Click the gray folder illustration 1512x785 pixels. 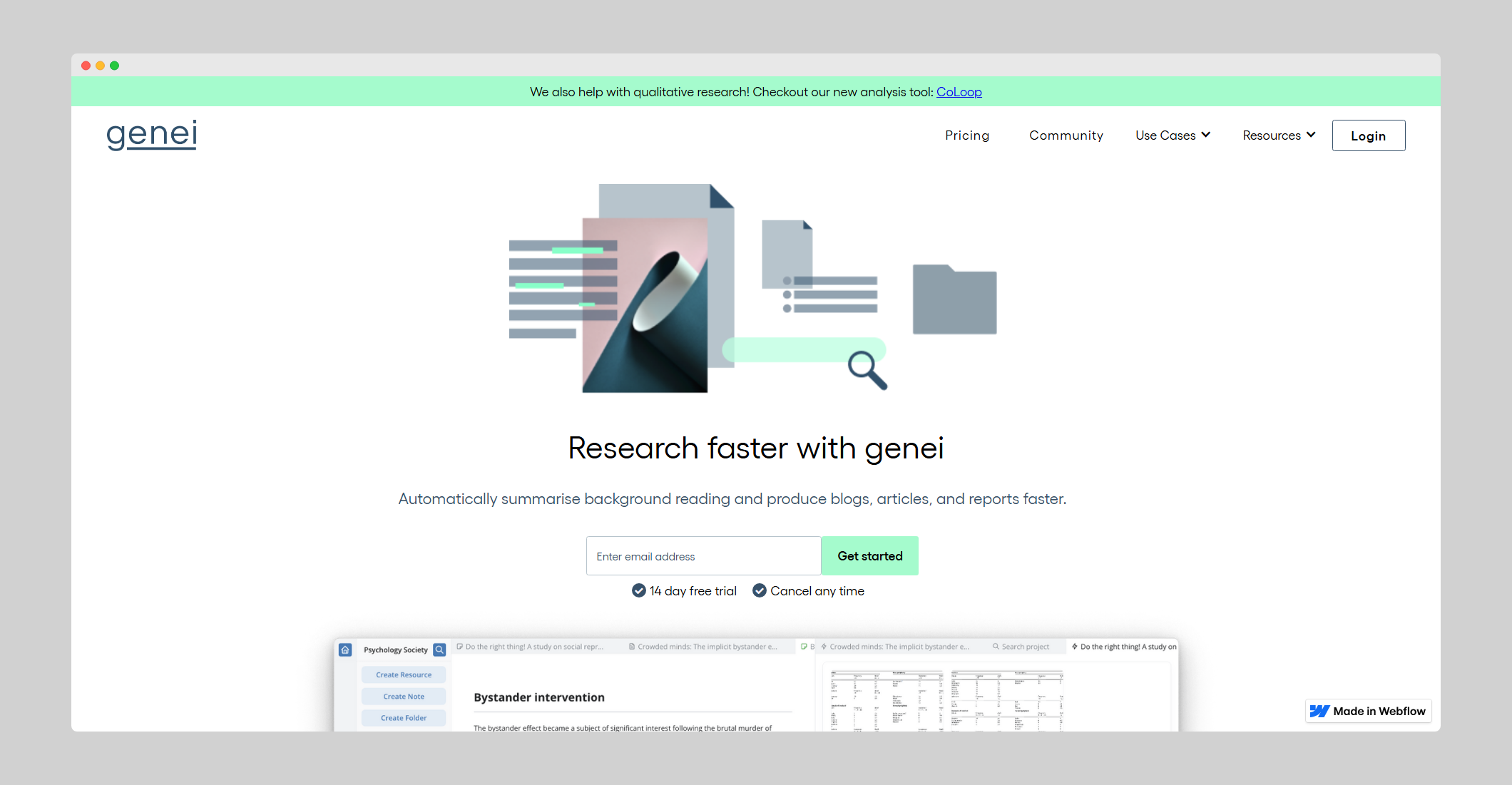point(954,299)
